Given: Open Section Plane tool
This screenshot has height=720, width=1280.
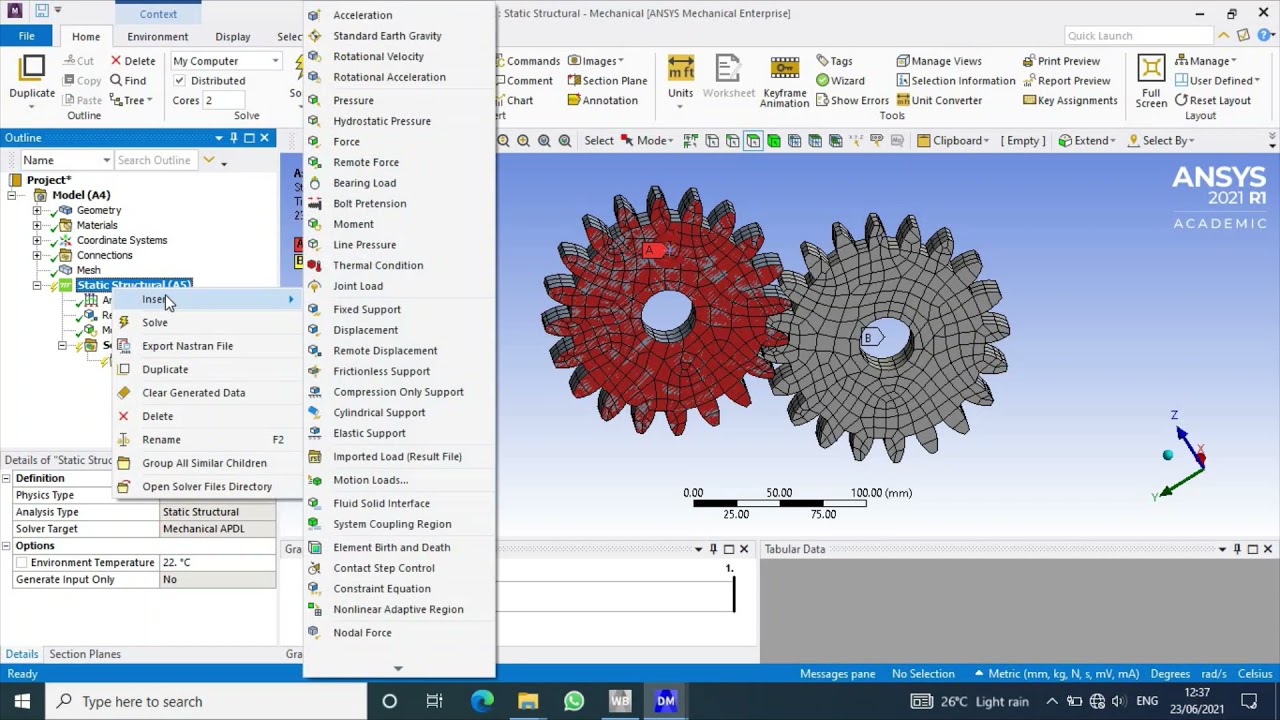Looking at the screenshot, I should pos(607,81).
